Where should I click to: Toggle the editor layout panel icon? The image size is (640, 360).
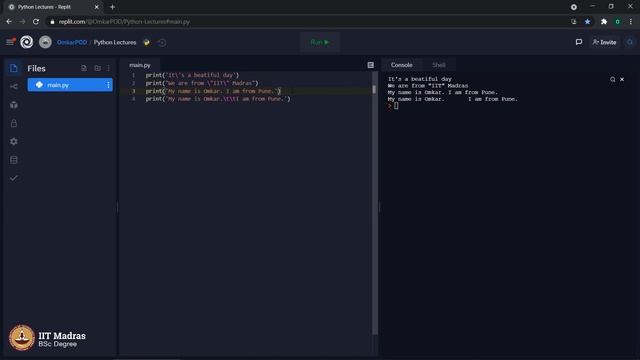(x=371, y=65)
